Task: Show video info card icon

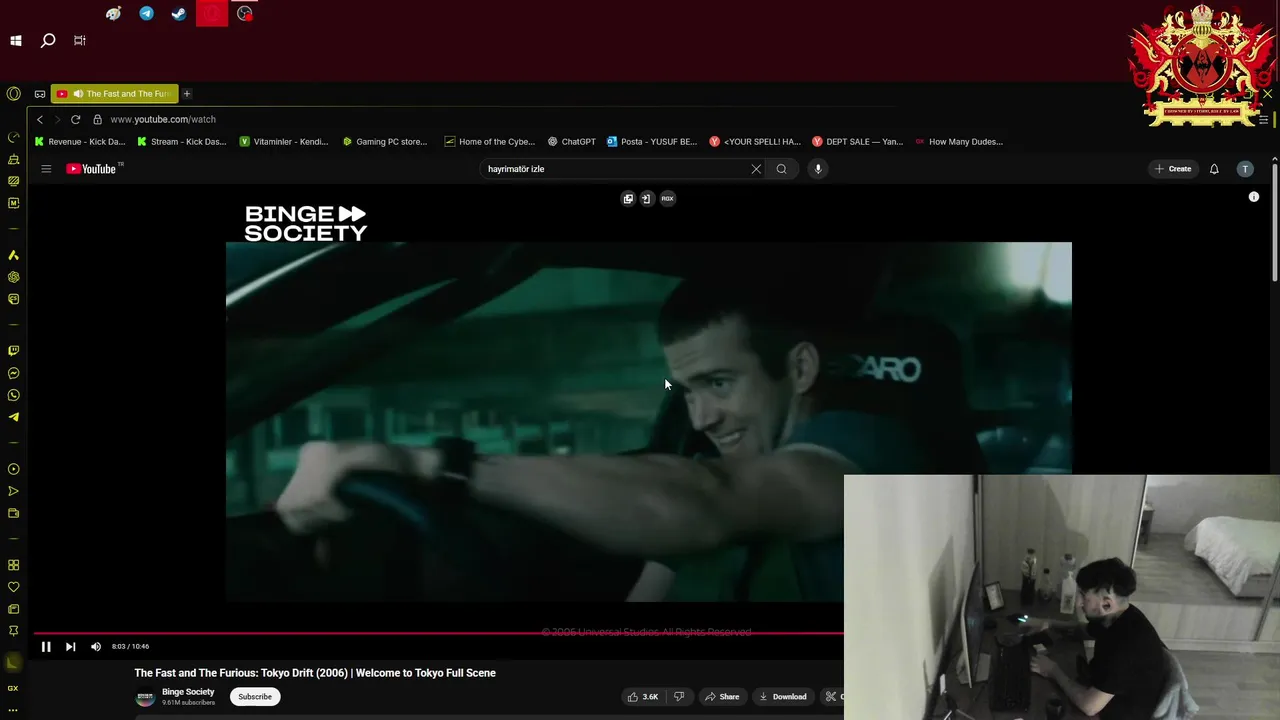Action: (1254, 197)
